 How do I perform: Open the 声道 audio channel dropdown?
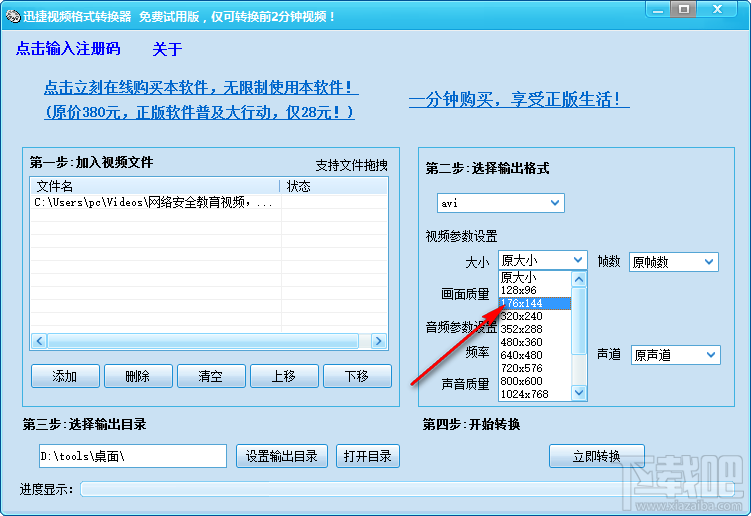(711, 355)
